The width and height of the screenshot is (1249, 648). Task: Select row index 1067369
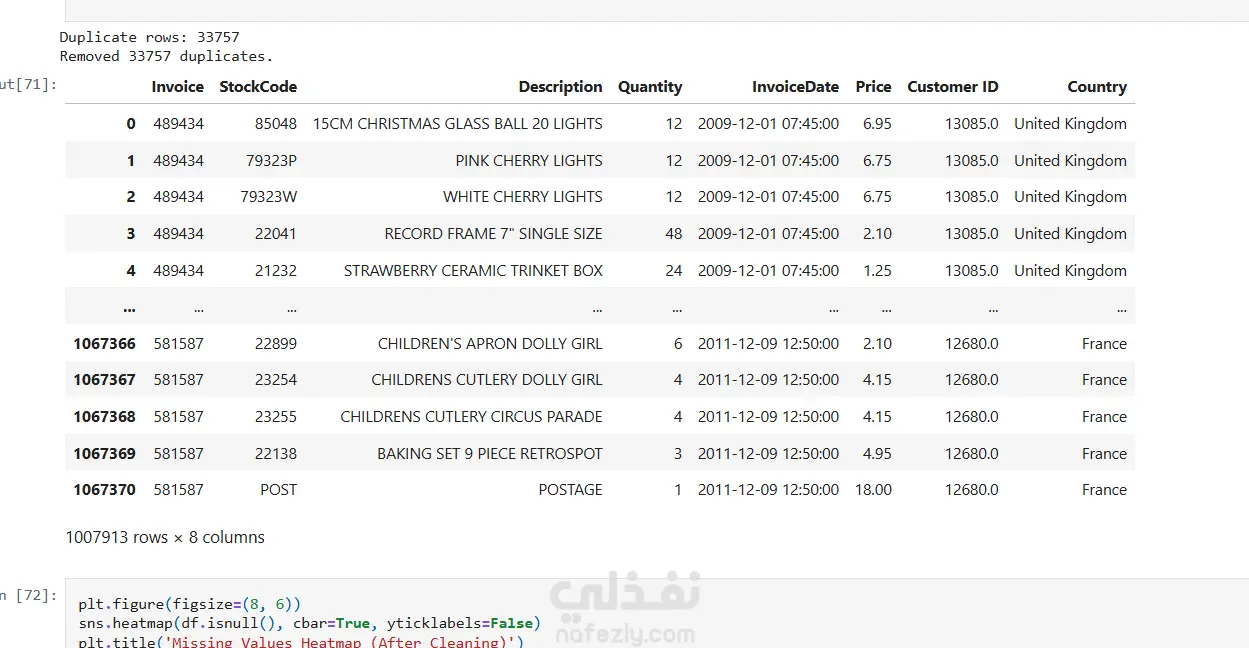[104, 454]
